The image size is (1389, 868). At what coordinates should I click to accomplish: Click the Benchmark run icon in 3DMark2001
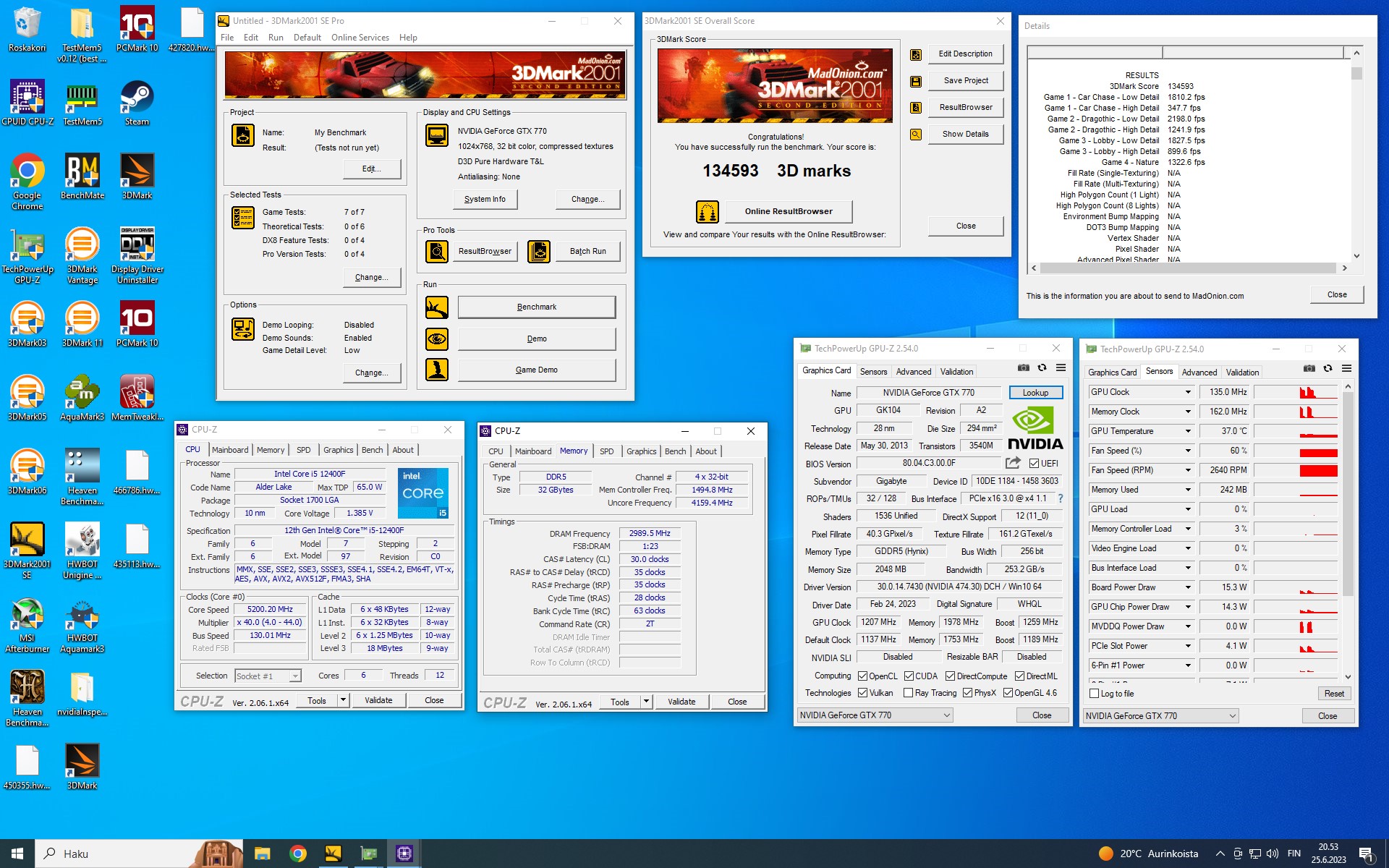(437, 307)
